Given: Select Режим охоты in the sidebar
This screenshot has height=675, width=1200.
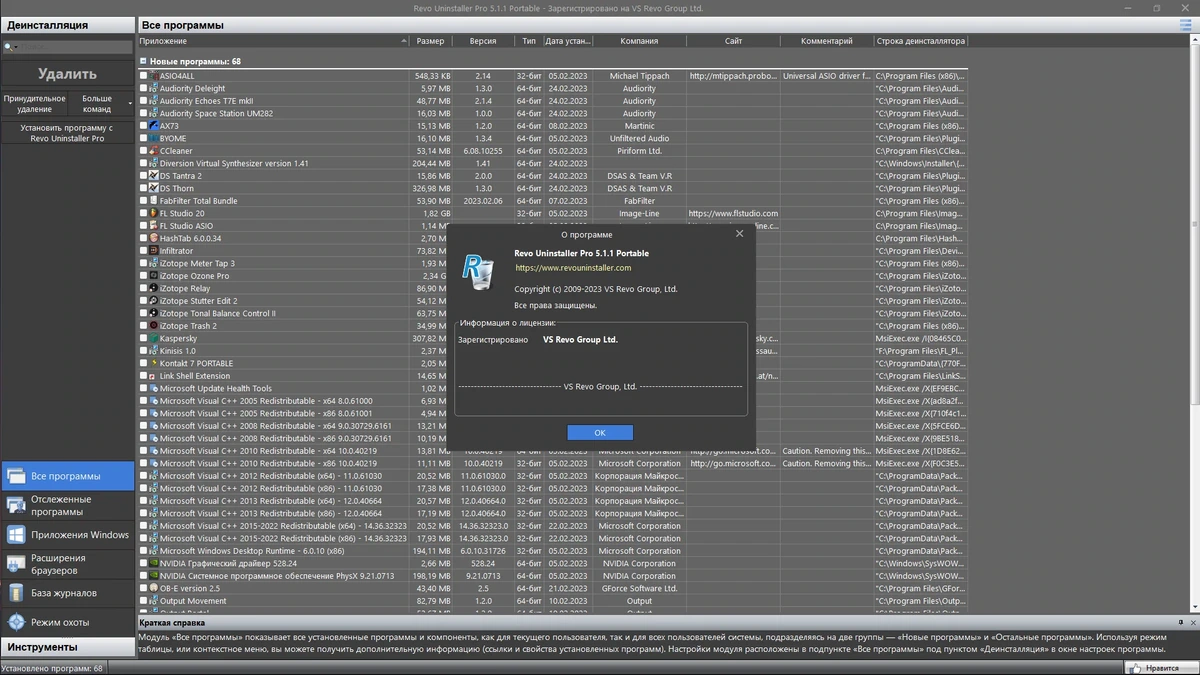Looking at the screenshot, I should pos(67,622).
